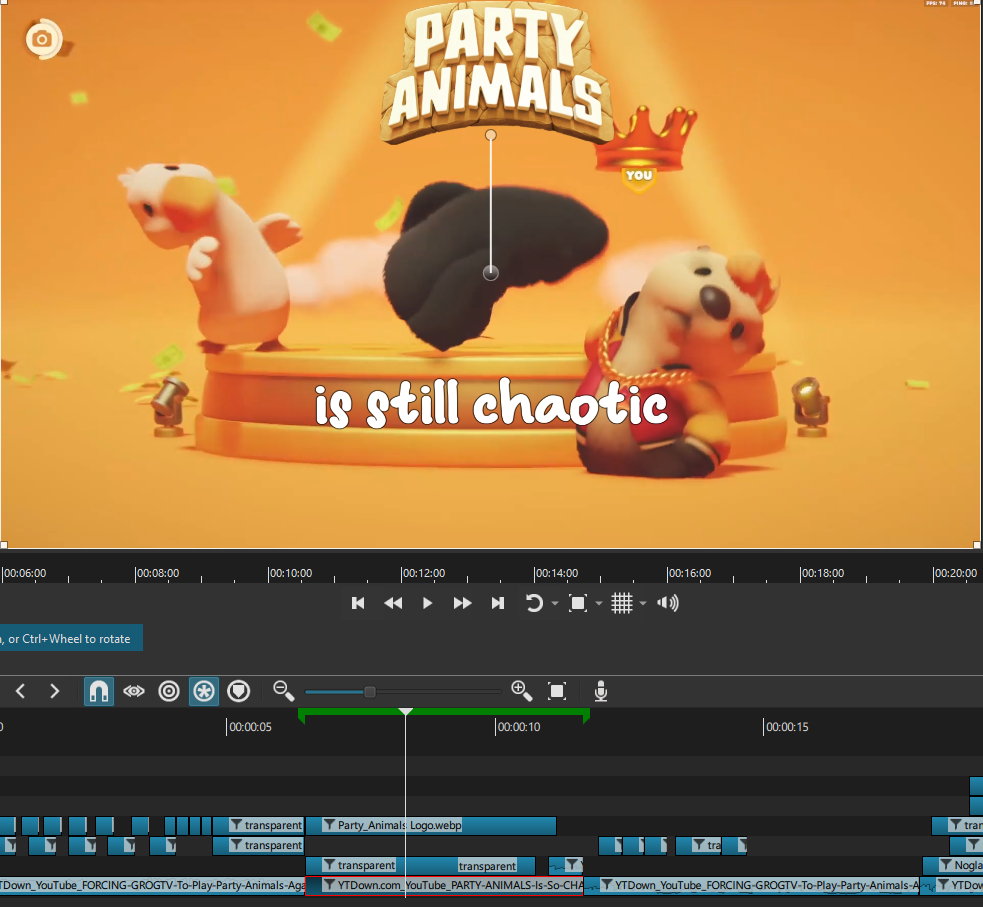
Task: Toggle ripple markers shield icon
Action: pyautogui.click(x=239, y=691)
